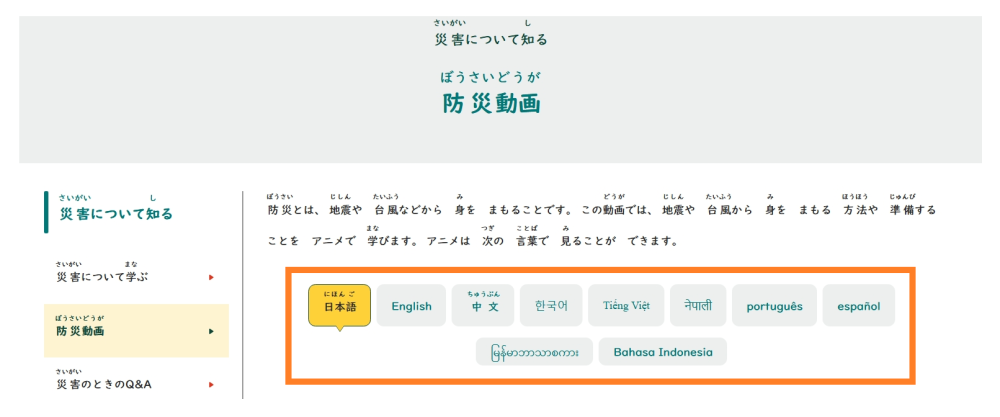Choose the Bahasa Indonesia language button

[663, 351]
